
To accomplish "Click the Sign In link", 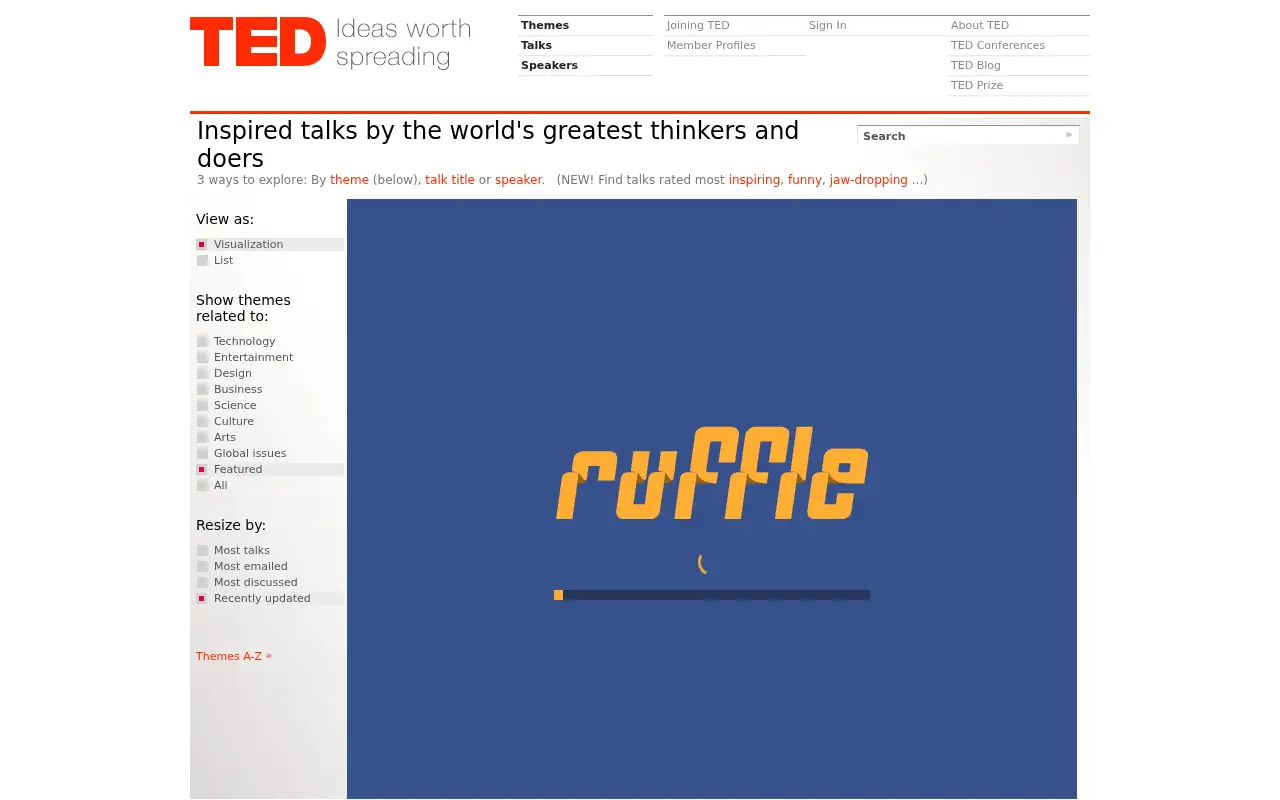I will (827, 25).
